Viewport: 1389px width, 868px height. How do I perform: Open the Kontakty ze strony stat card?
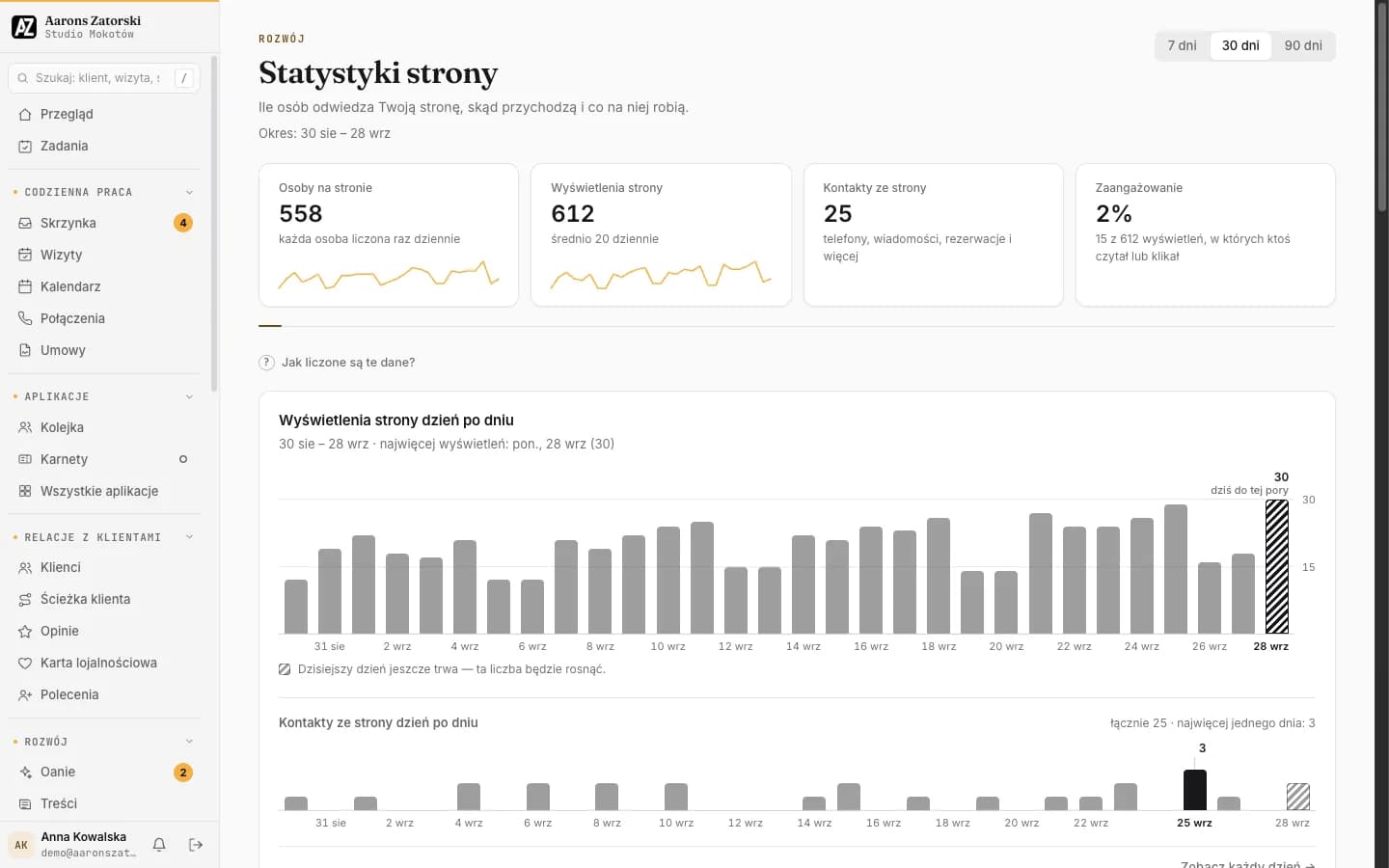click(934, 235)
